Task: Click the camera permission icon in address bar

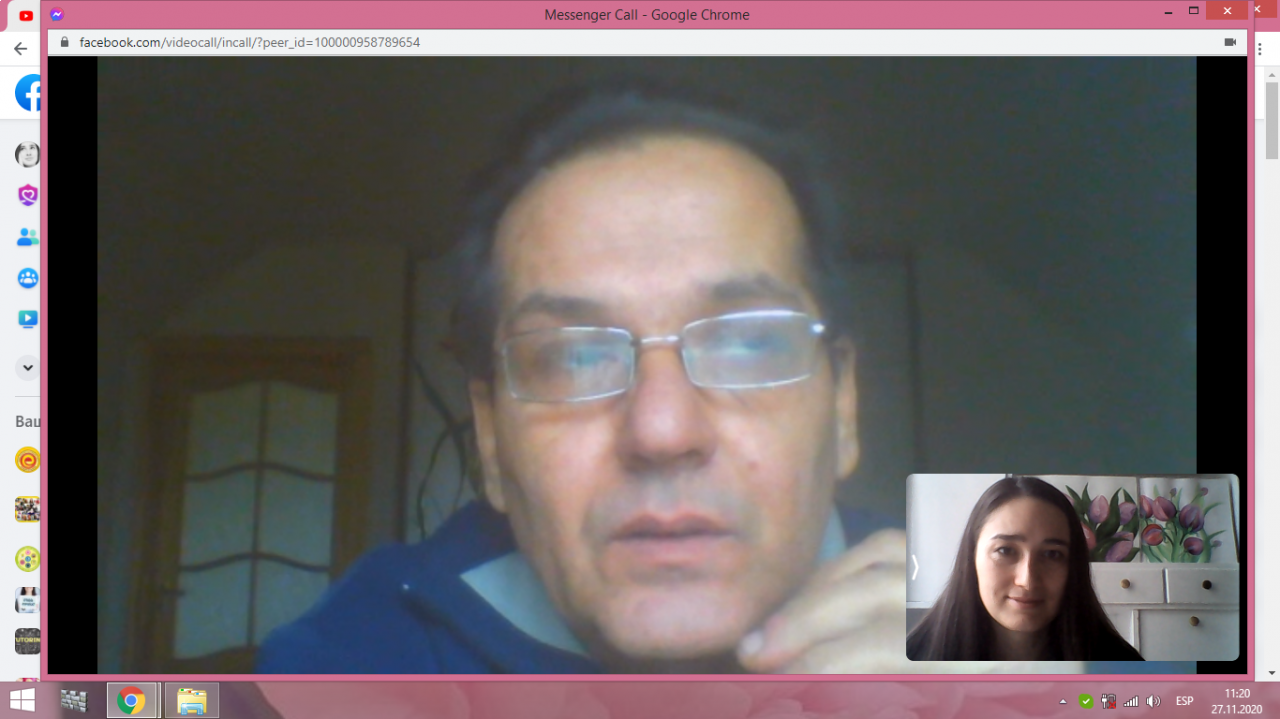Action: tap(1230, 42)
